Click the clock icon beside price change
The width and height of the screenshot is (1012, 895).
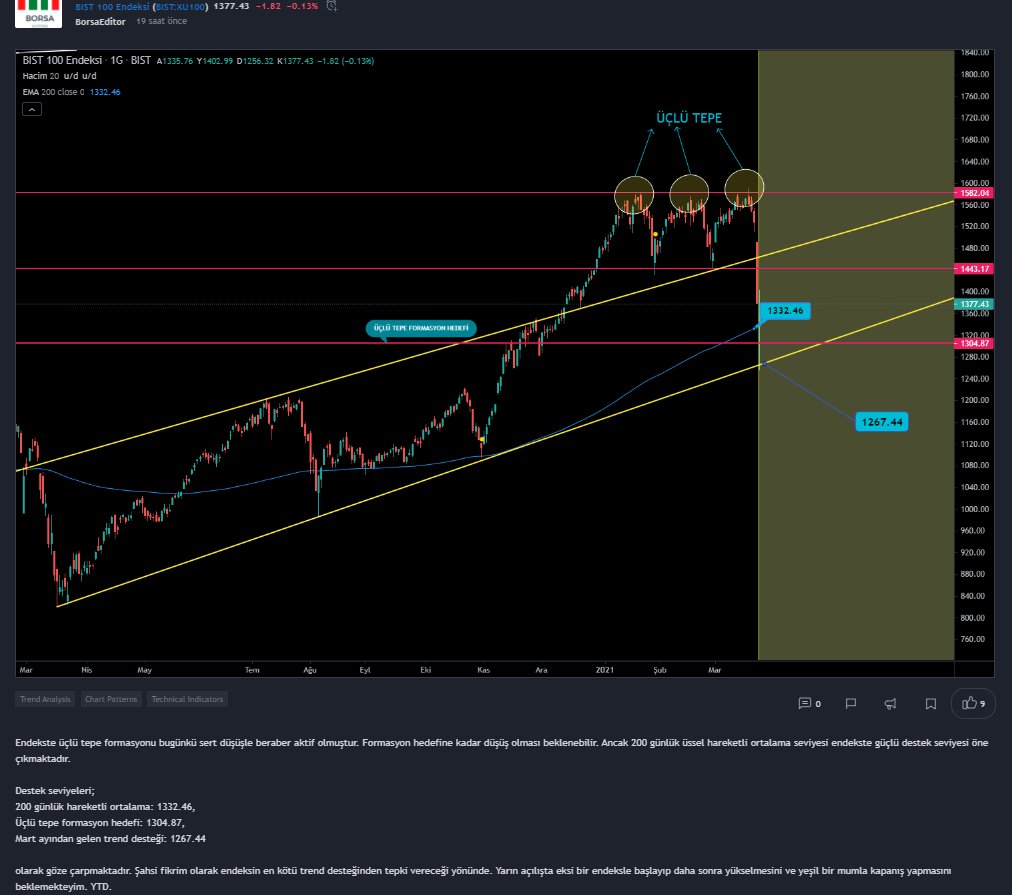click(x=332, y=6)
